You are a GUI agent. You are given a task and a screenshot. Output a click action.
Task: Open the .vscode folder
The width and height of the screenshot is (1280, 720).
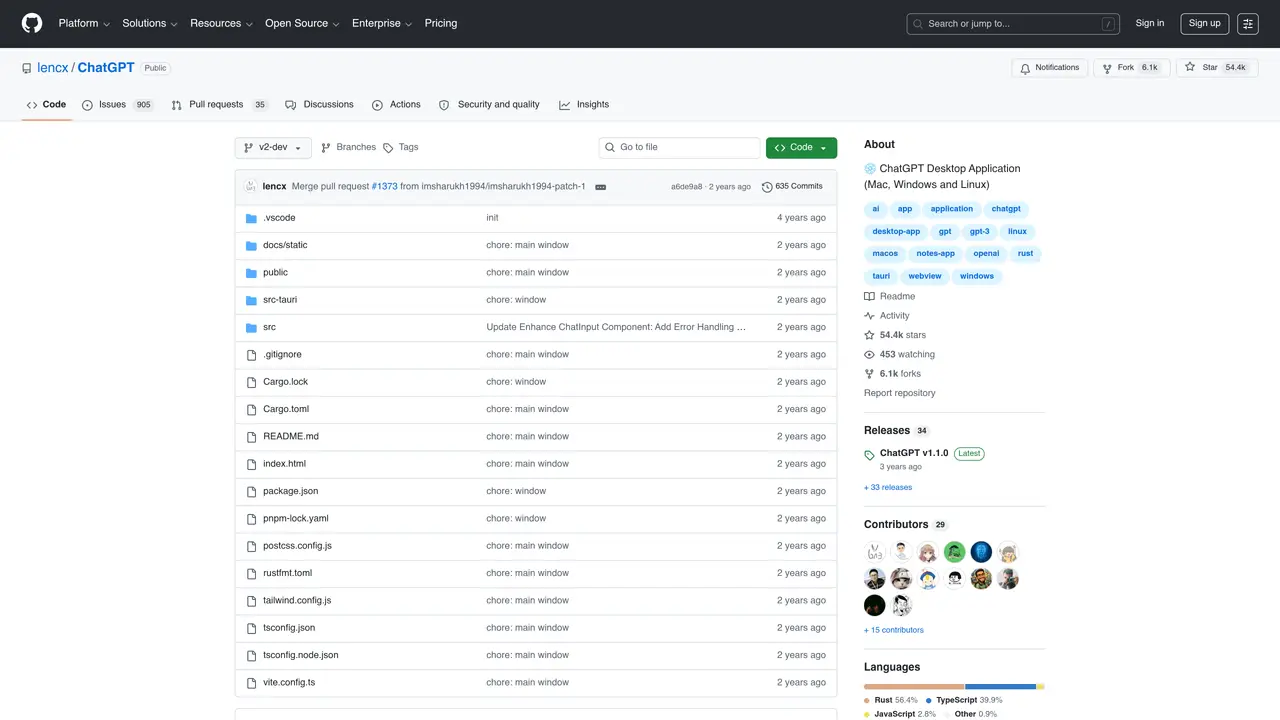pyautogui.click(x=279, y=218)
